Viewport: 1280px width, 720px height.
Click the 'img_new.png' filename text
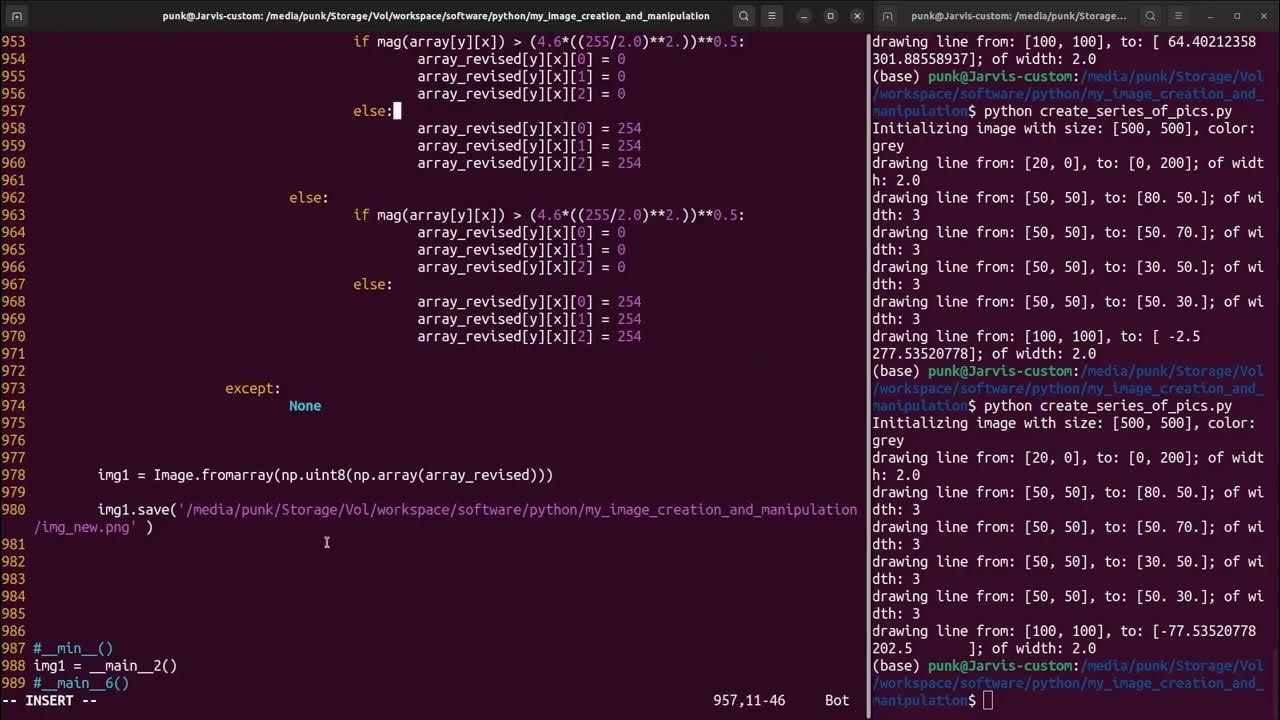click(x=89, y=527)
